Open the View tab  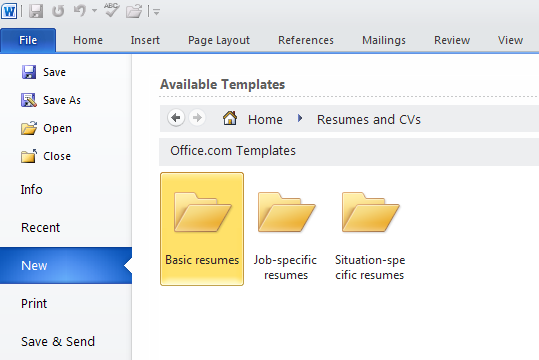point(510,40)
